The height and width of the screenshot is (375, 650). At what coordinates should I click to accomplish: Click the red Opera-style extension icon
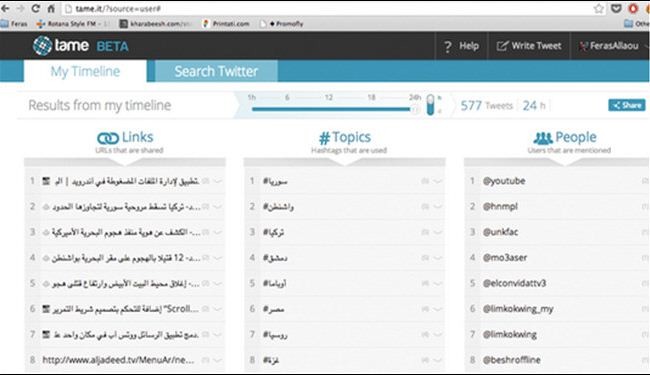[x=633, y=8]
